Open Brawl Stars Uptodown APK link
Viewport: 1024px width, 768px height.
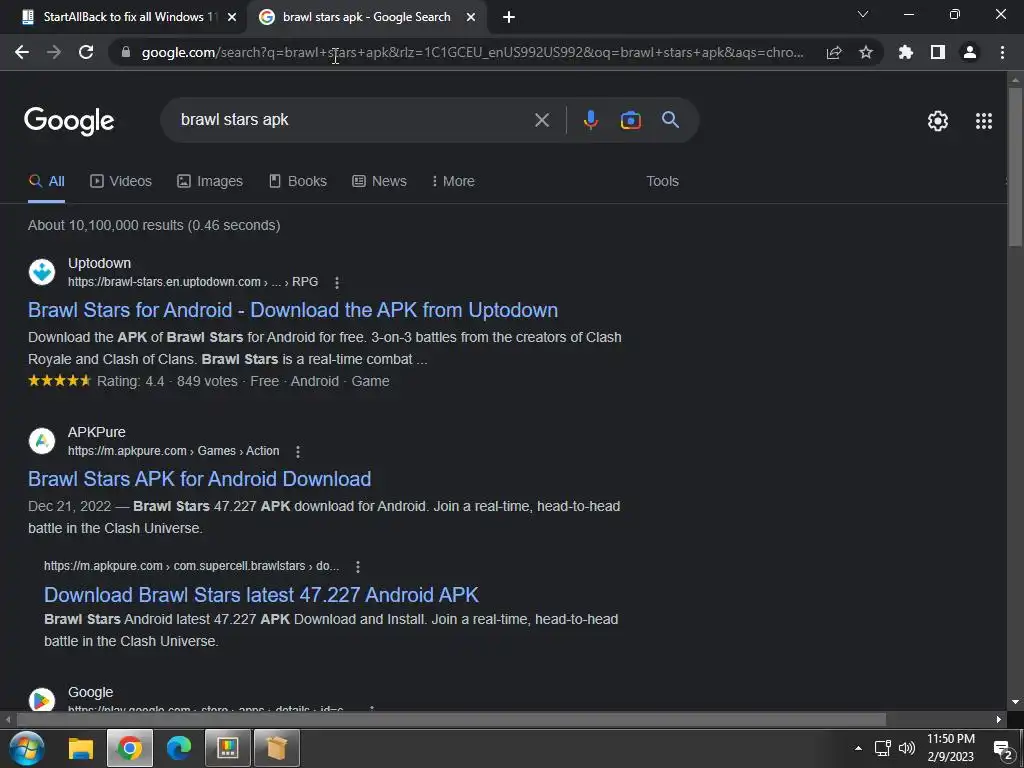click(293, 310)
